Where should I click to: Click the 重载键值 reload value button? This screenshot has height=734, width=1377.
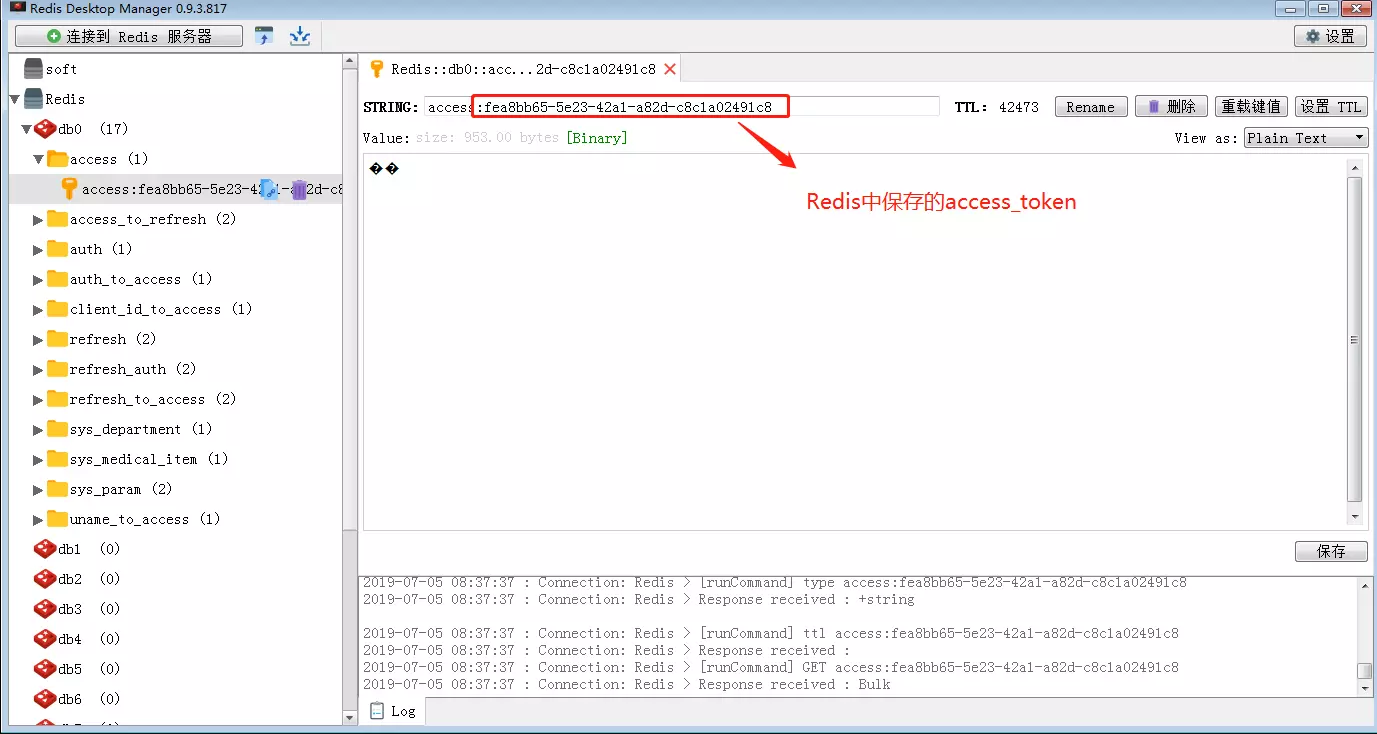(x=1251, y=107)
